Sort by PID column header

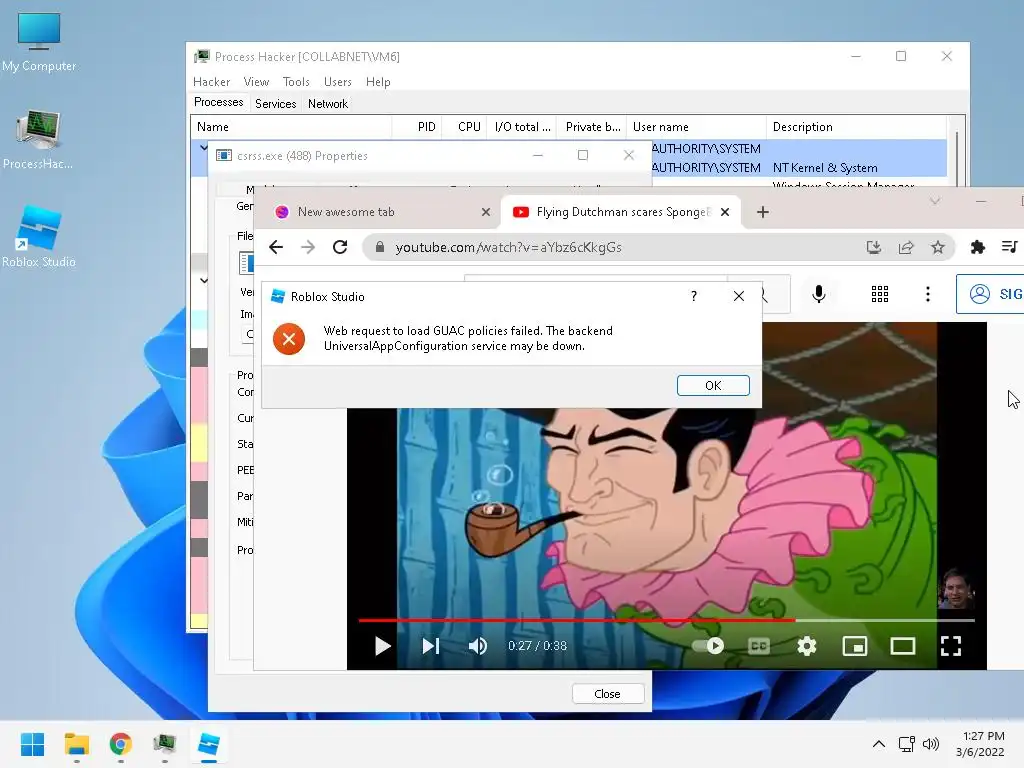click(x=418, y=127)
